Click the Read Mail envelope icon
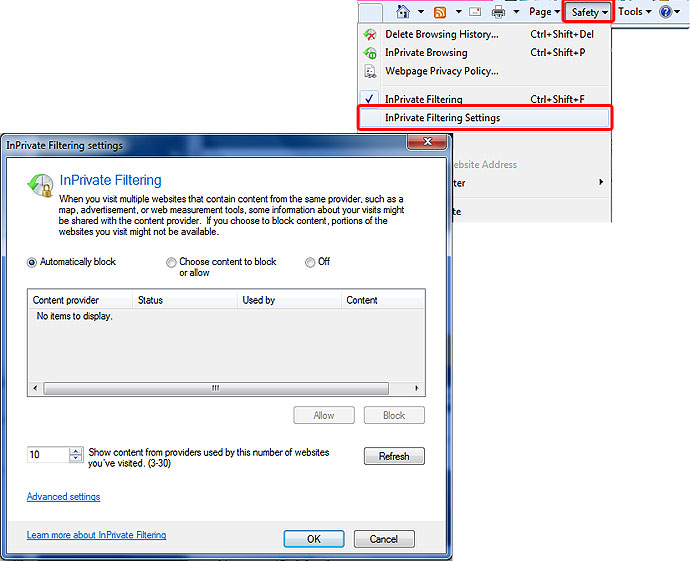Image resolution: width=690 pixels, height=561 pixels. tap(474, 12)
